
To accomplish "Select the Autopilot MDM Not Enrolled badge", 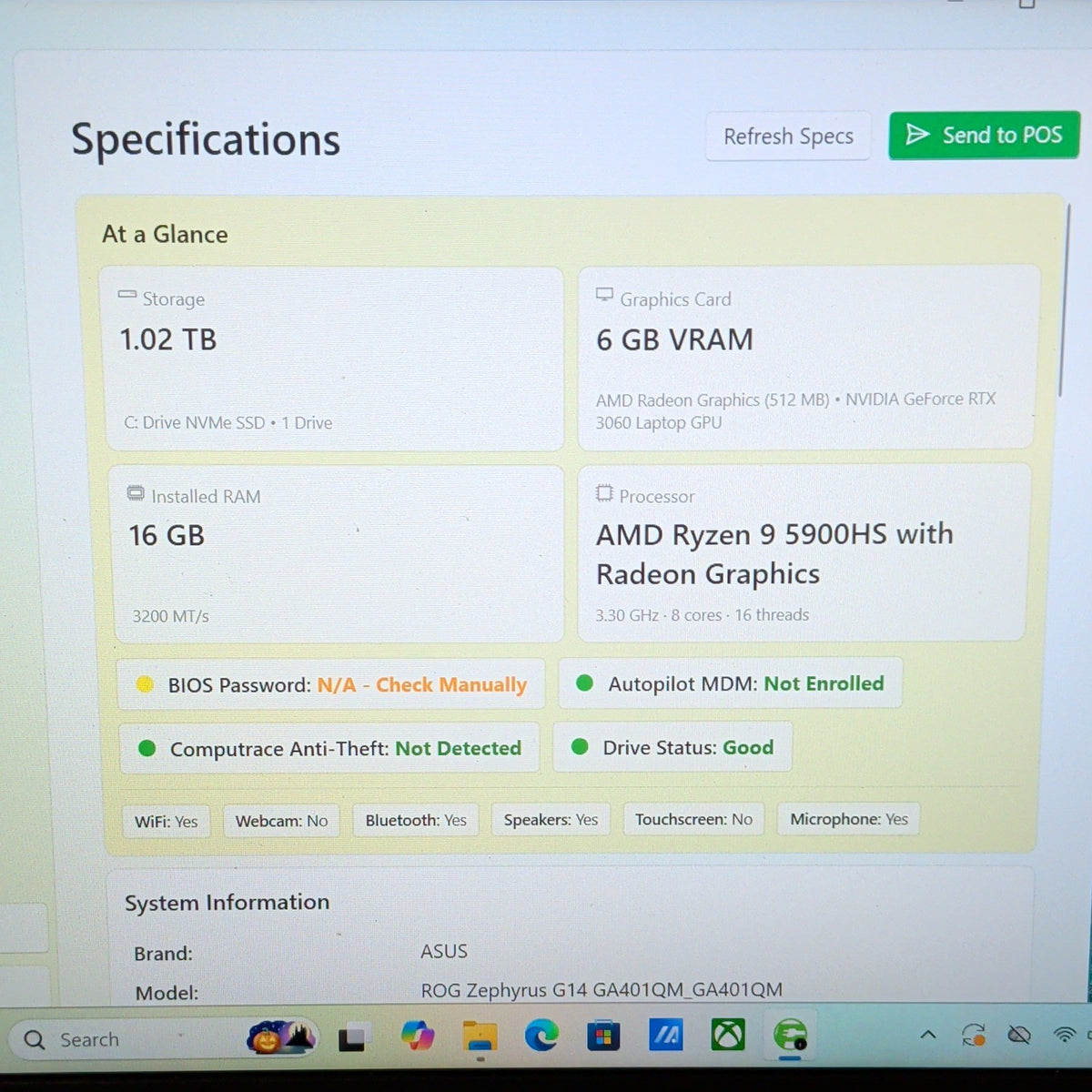I will click(x=730, y=682).
